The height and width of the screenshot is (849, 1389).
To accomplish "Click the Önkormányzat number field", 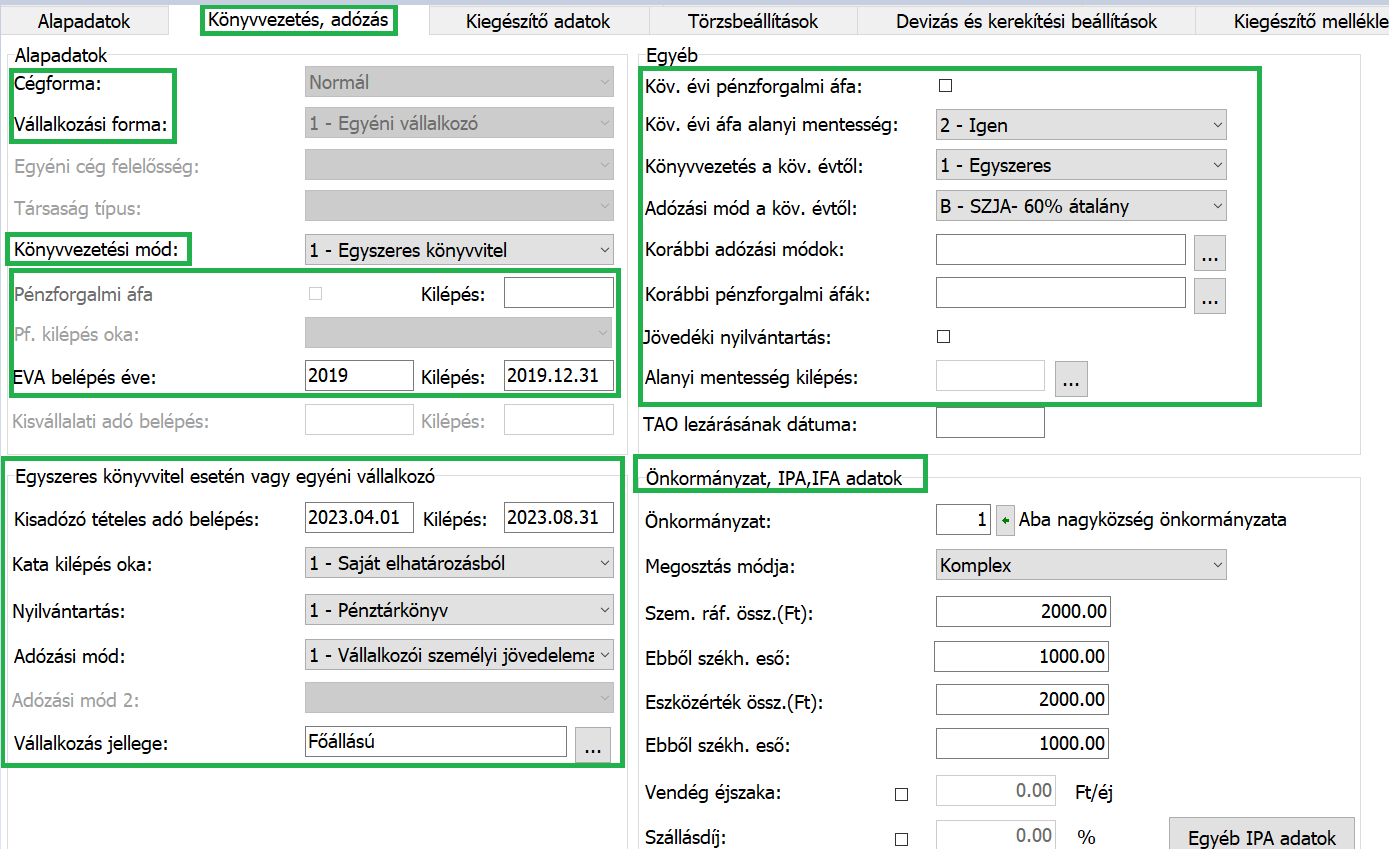I will point(963,520).
